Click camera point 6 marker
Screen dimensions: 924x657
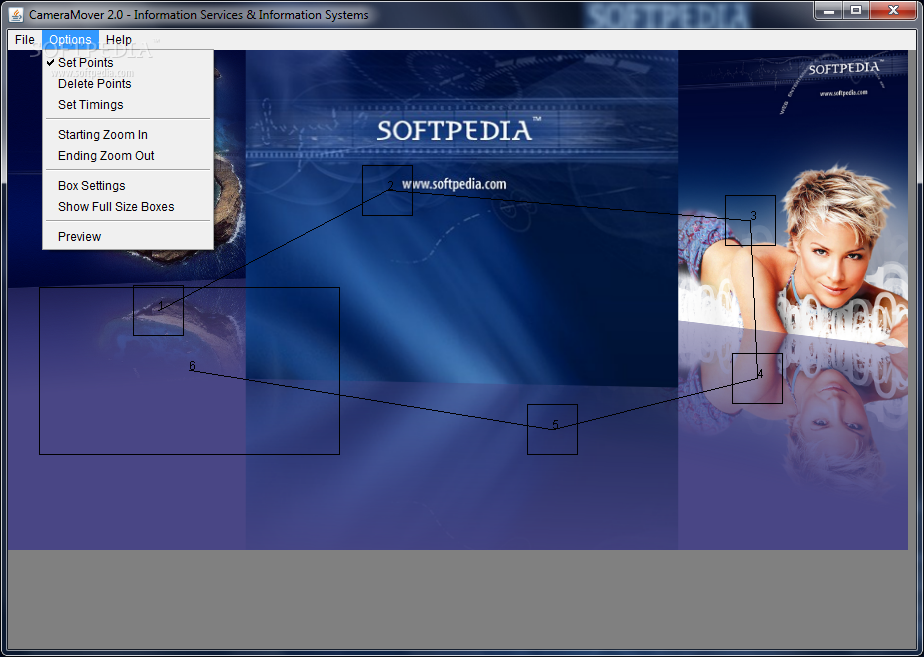(x=192, y=367)
